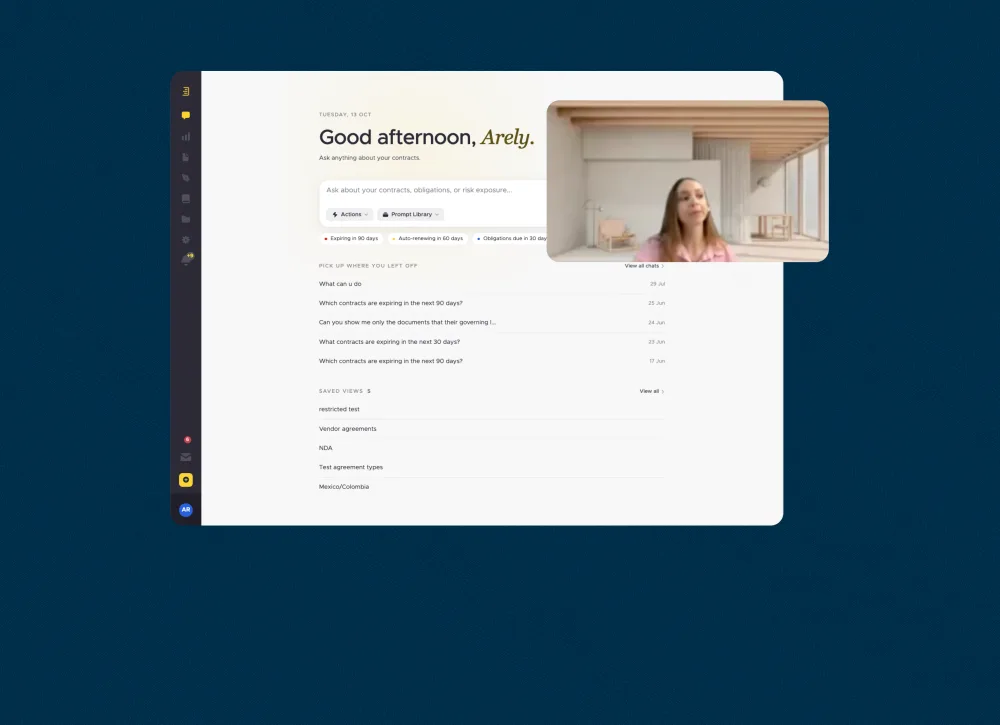Open the bar chart analytics sidebar icon
Screen dimensions: 1000x725
click(186, 136)
